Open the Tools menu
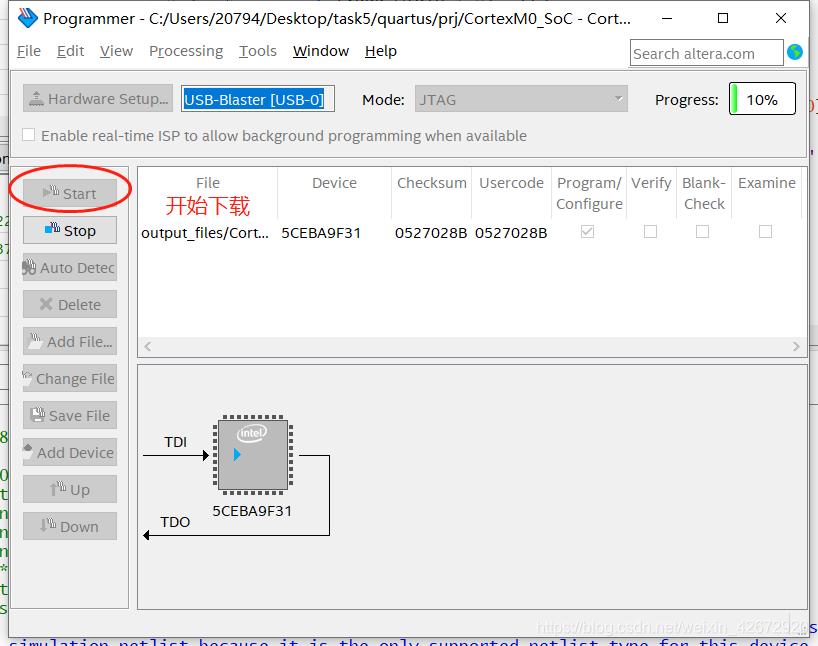This screenshot has width=818, height=646. [x=258, y=51]
